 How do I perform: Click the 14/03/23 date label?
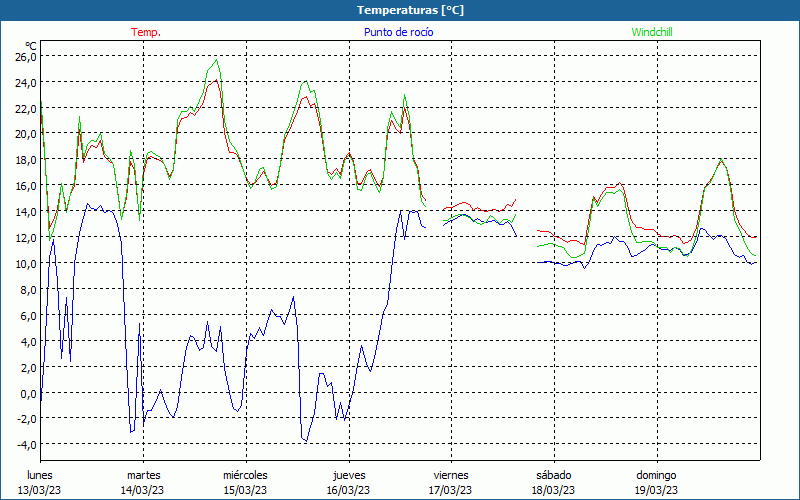coord(142,490)
